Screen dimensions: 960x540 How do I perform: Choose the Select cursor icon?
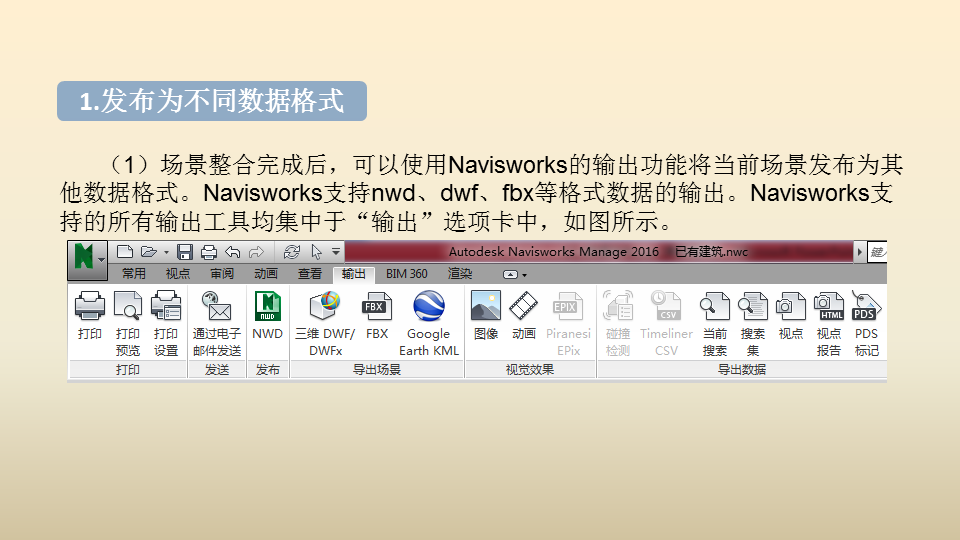point(317,252)
